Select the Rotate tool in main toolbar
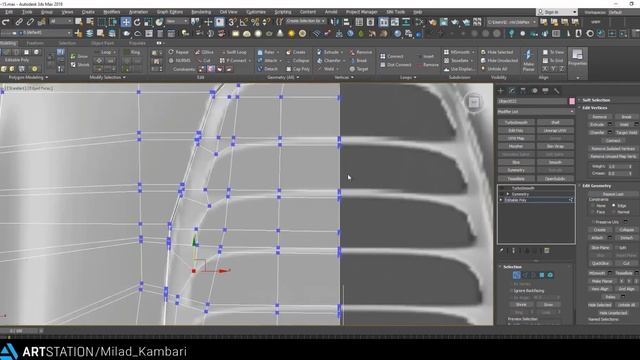 pyautogui.click(x=137, y=22)
